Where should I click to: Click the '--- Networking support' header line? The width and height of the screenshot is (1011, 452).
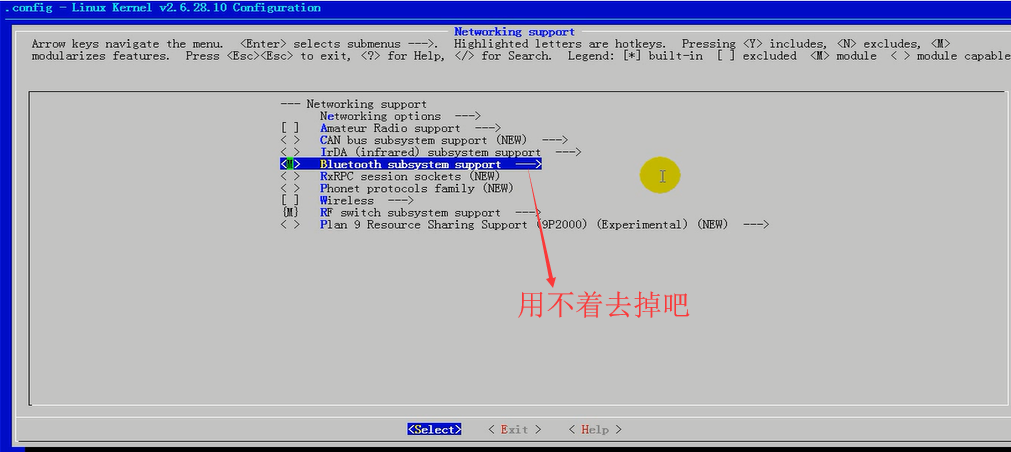[x=353, y=104]
